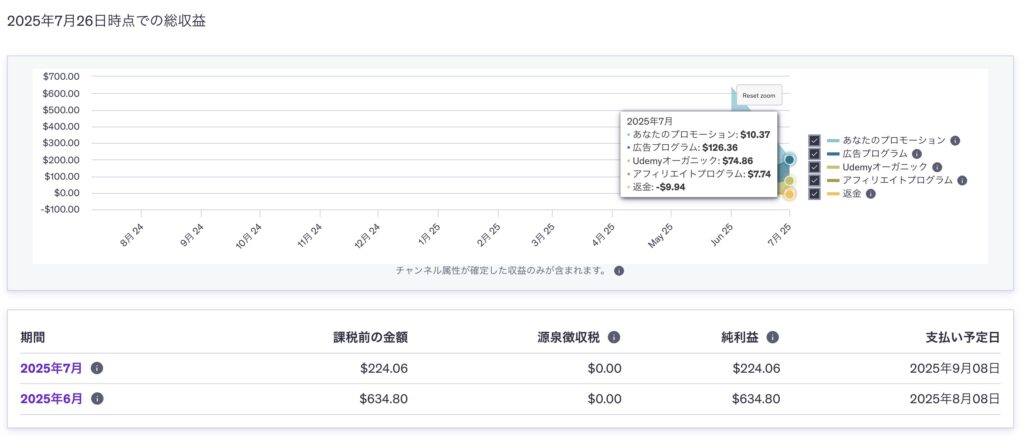
Task: Uncheck the あなたのプロモーション series checkbox
Action: click(814, 141)
